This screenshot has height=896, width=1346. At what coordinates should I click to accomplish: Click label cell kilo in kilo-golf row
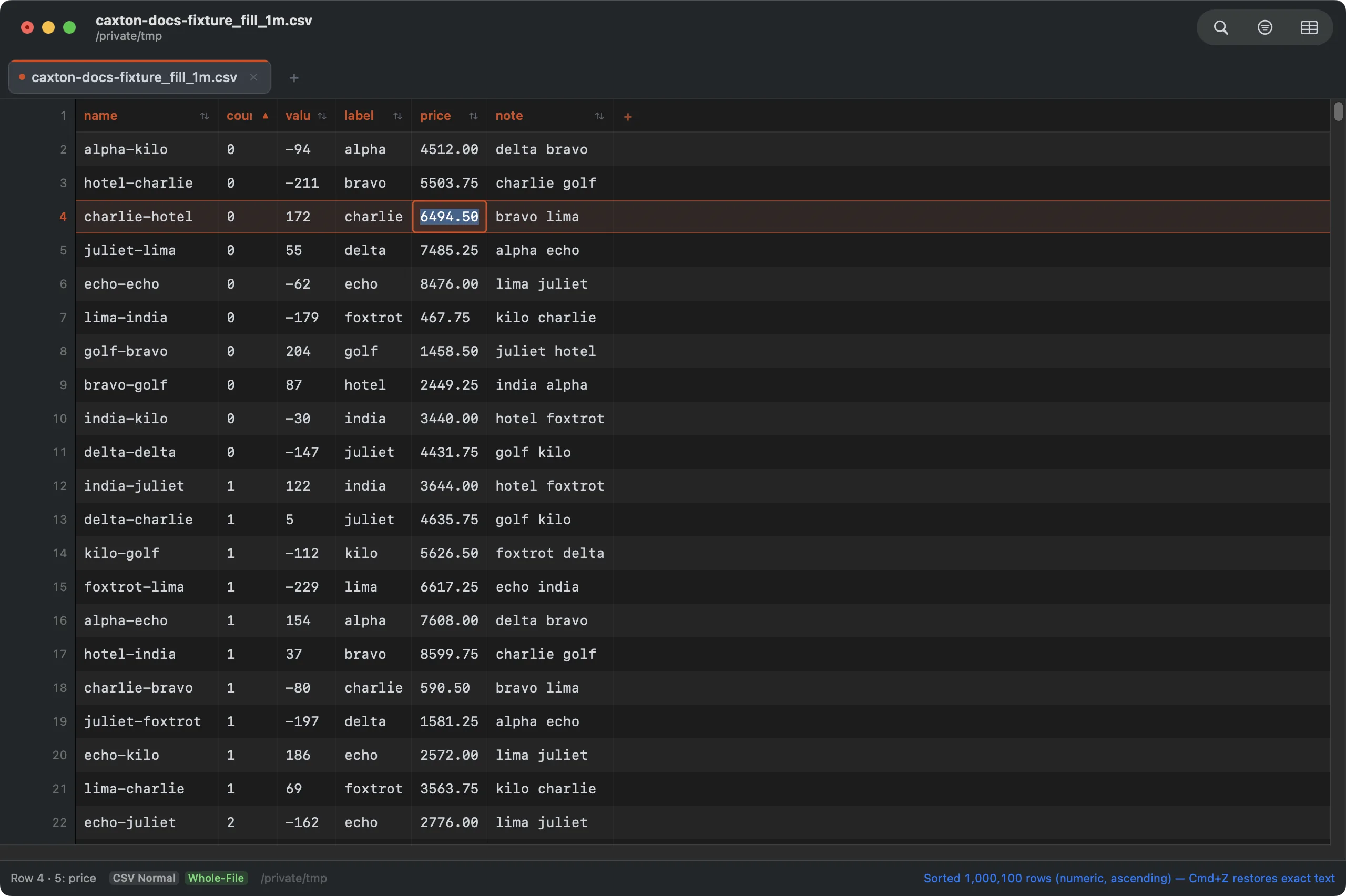click(x=374, y=554)
